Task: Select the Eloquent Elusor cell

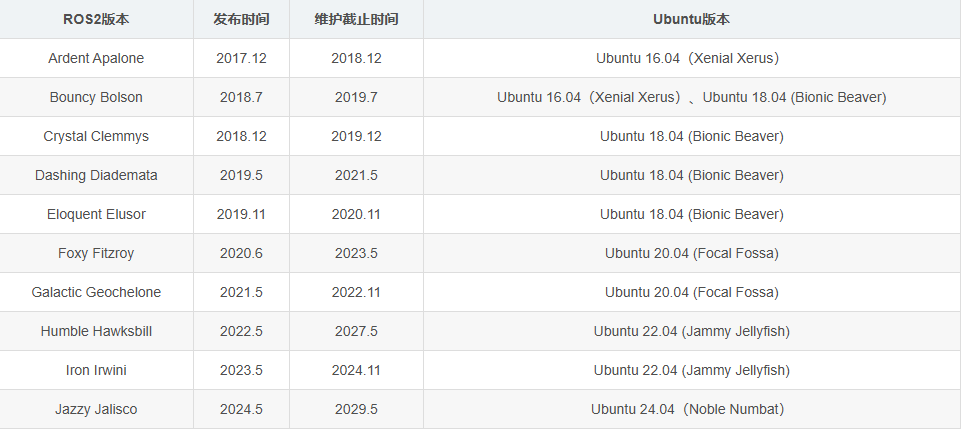Action: click(x=96, y=214)
